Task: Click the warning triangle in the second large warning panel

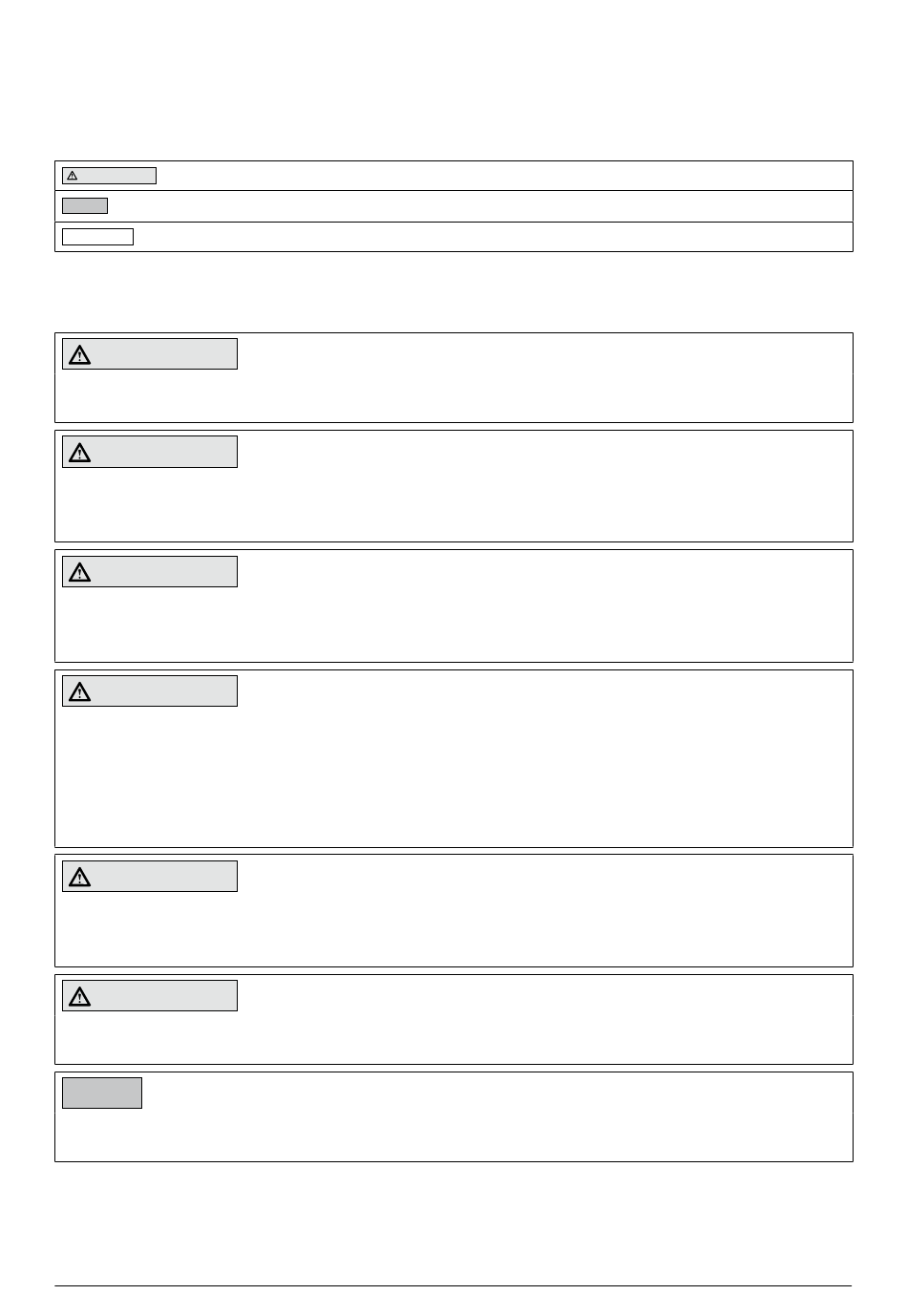Action: tap(80, 453)
